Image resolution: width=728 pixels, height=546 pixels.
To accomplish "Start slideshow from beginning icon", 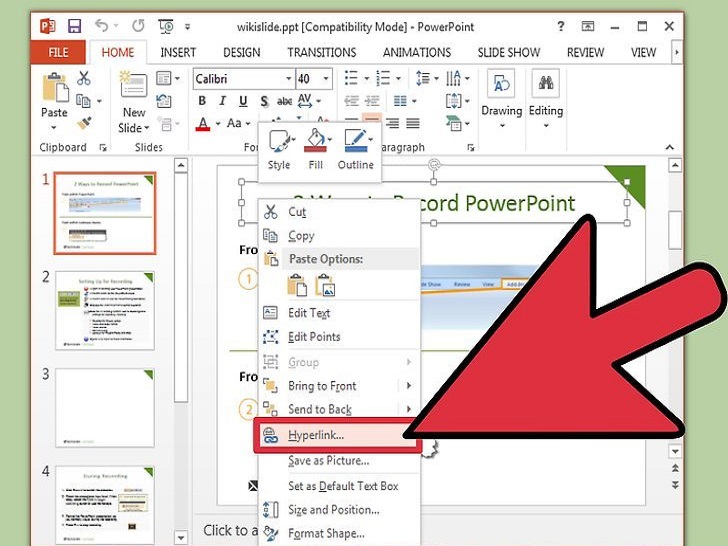I will click(x=166, y=26).
